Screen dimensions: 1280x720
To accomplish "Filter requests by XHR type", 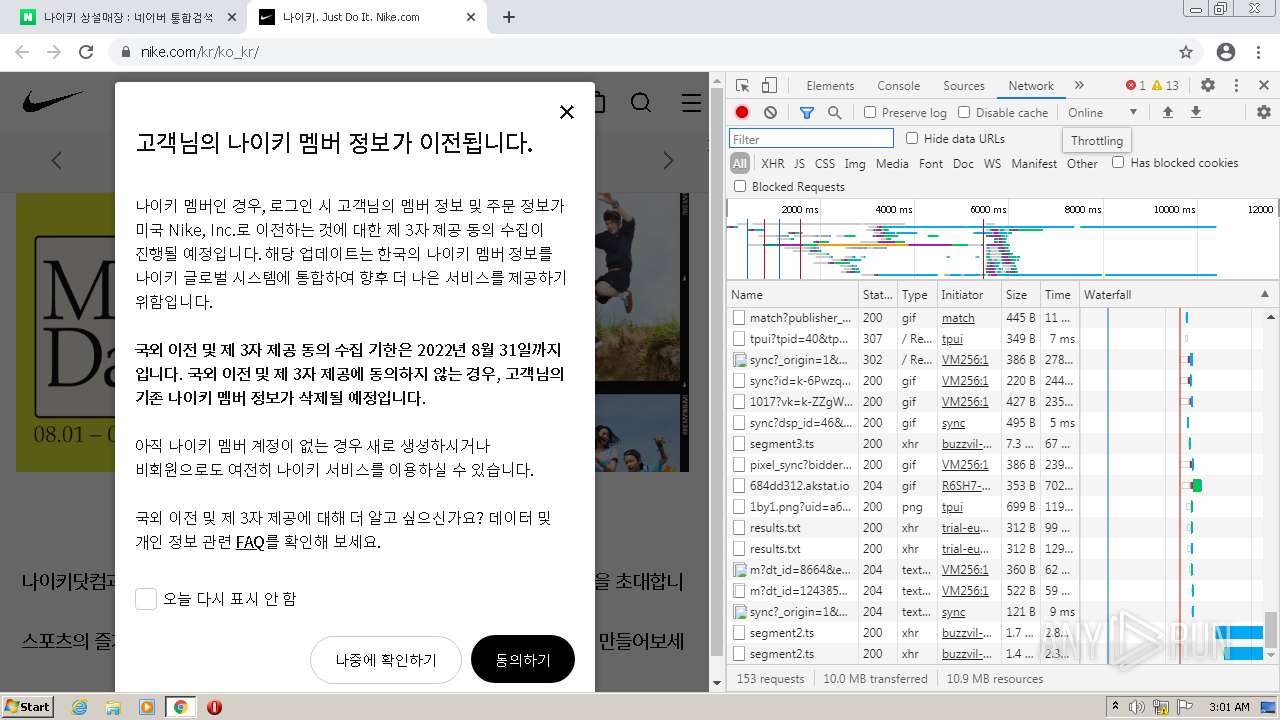I will pos(773,163).
